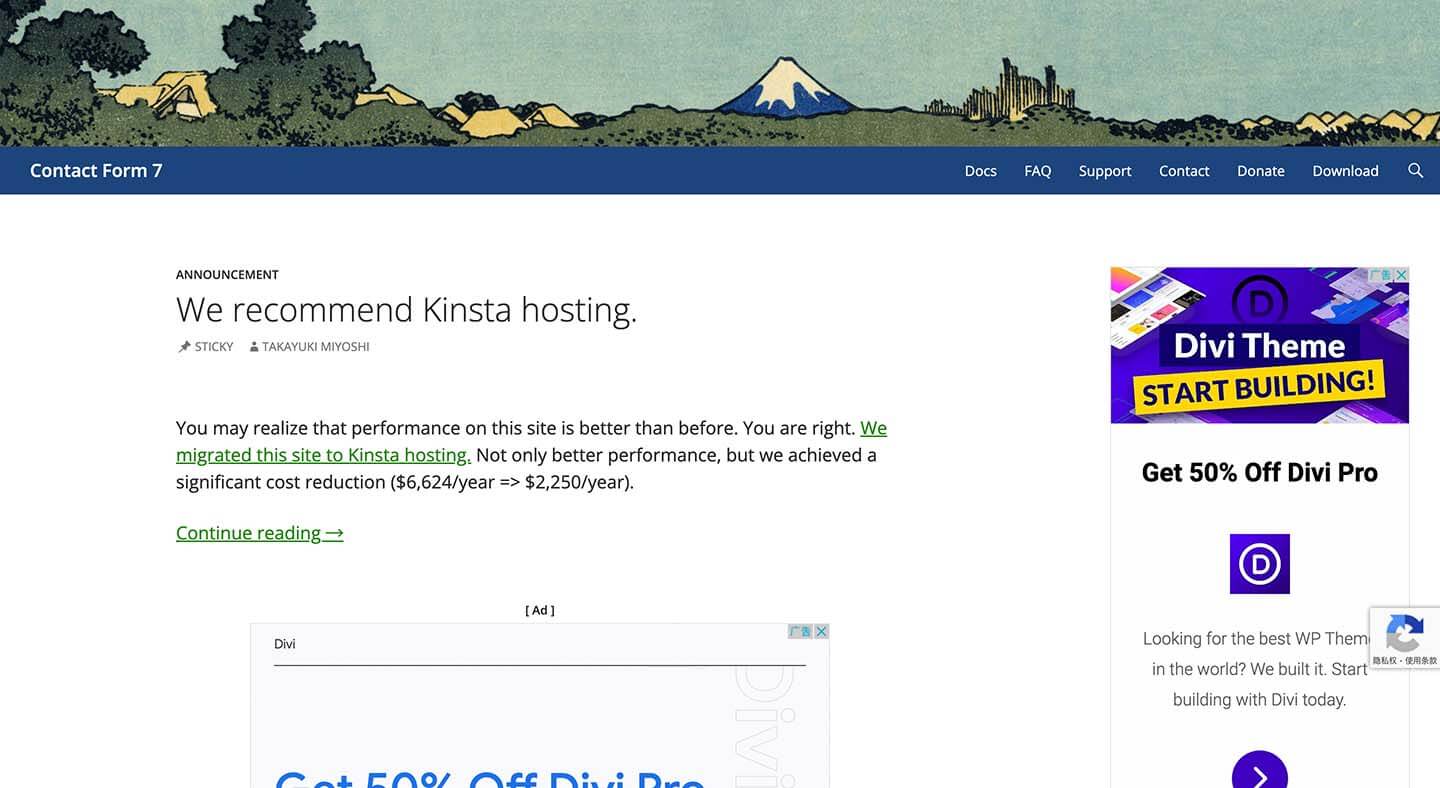Click the STICKY label text
This screenshot has width=1440, height=788.
tap(214, 347)
